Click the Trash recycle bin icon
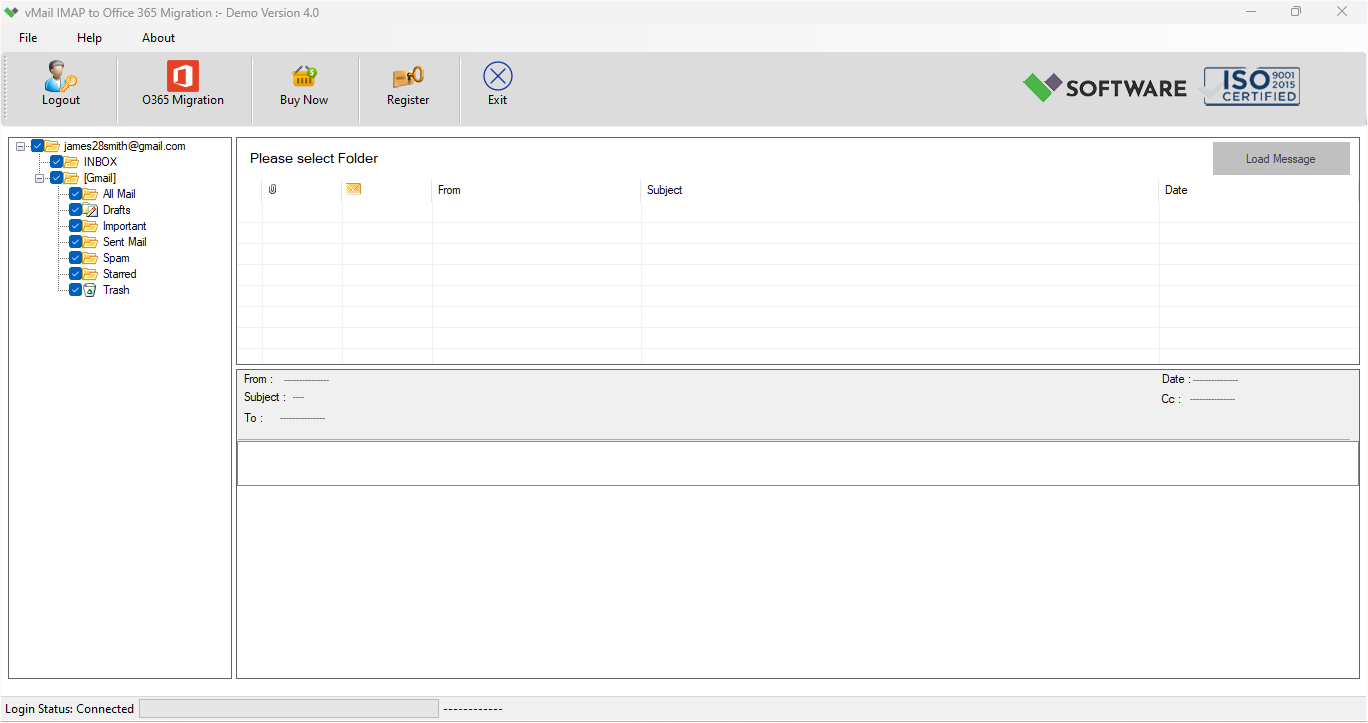Screen dimensions: 1368x723 click(90, 290)
